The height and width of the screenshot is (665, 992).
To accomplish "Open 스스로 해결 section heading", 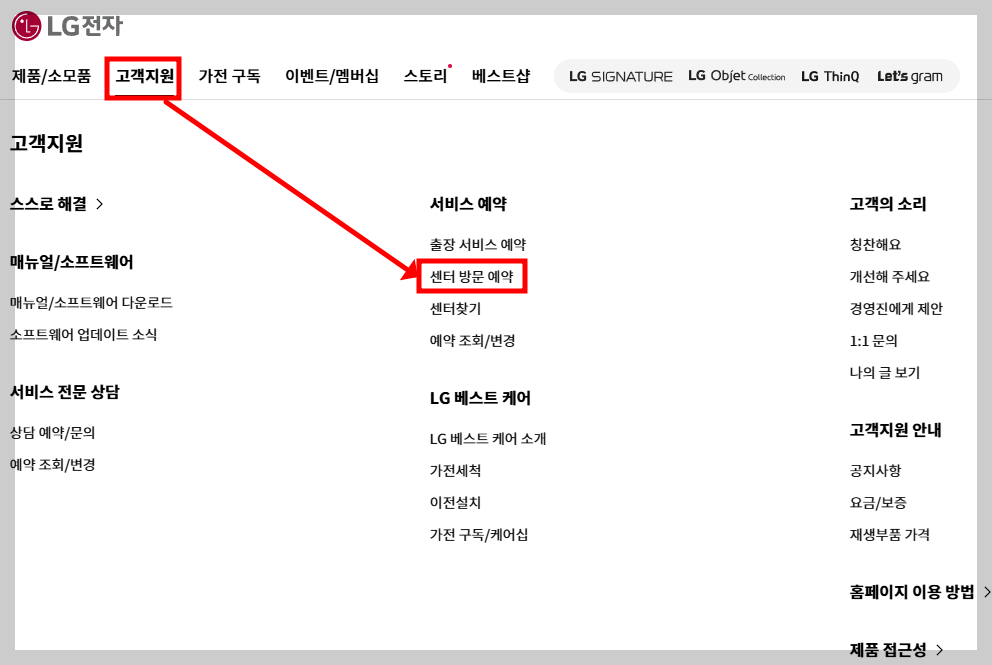I will [48, 204].
